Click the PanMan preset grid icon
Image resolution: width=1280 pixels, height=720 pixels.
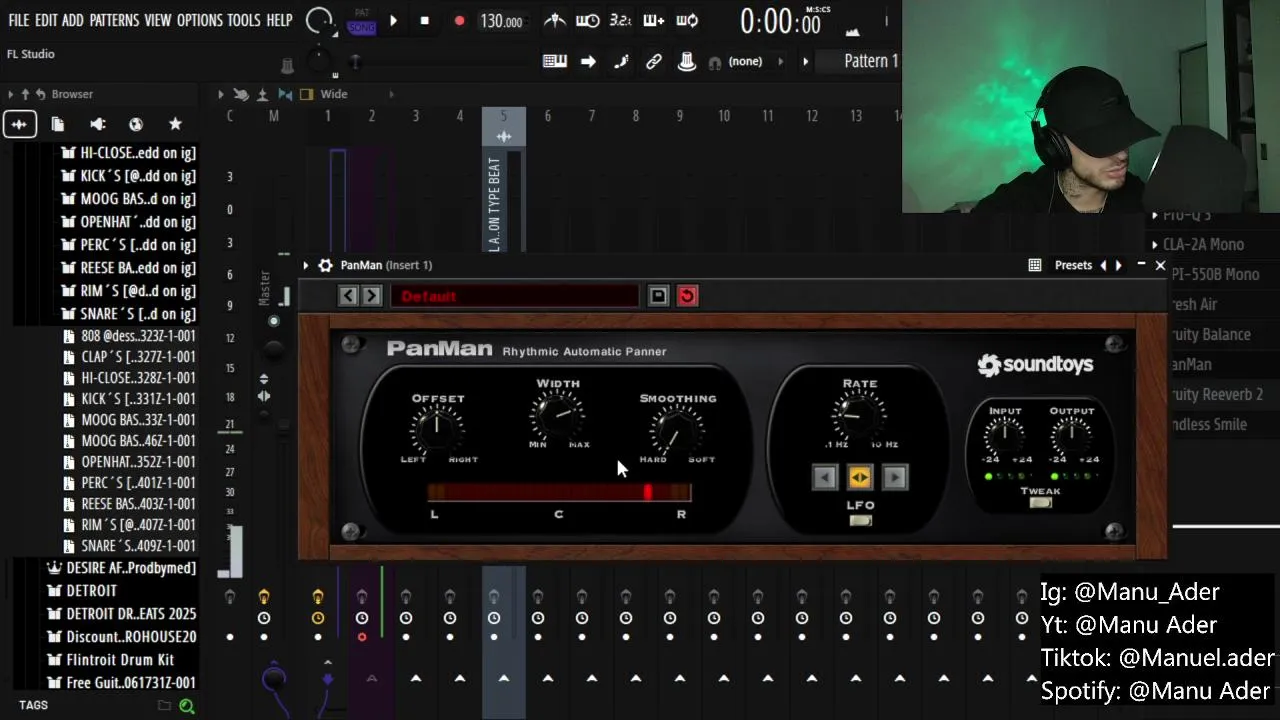coord(1035,265)
